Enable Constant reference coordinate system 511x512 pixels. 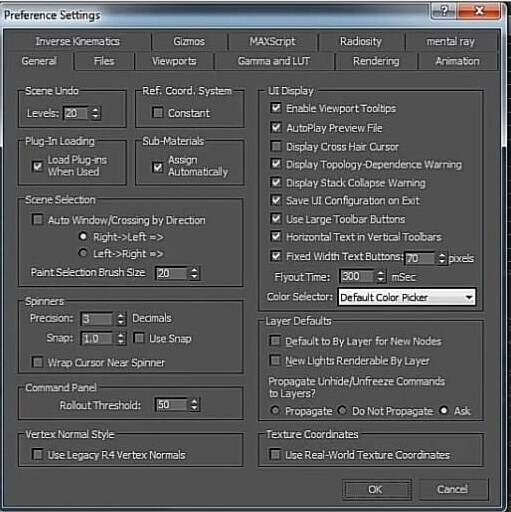click(x=157, y=112)
